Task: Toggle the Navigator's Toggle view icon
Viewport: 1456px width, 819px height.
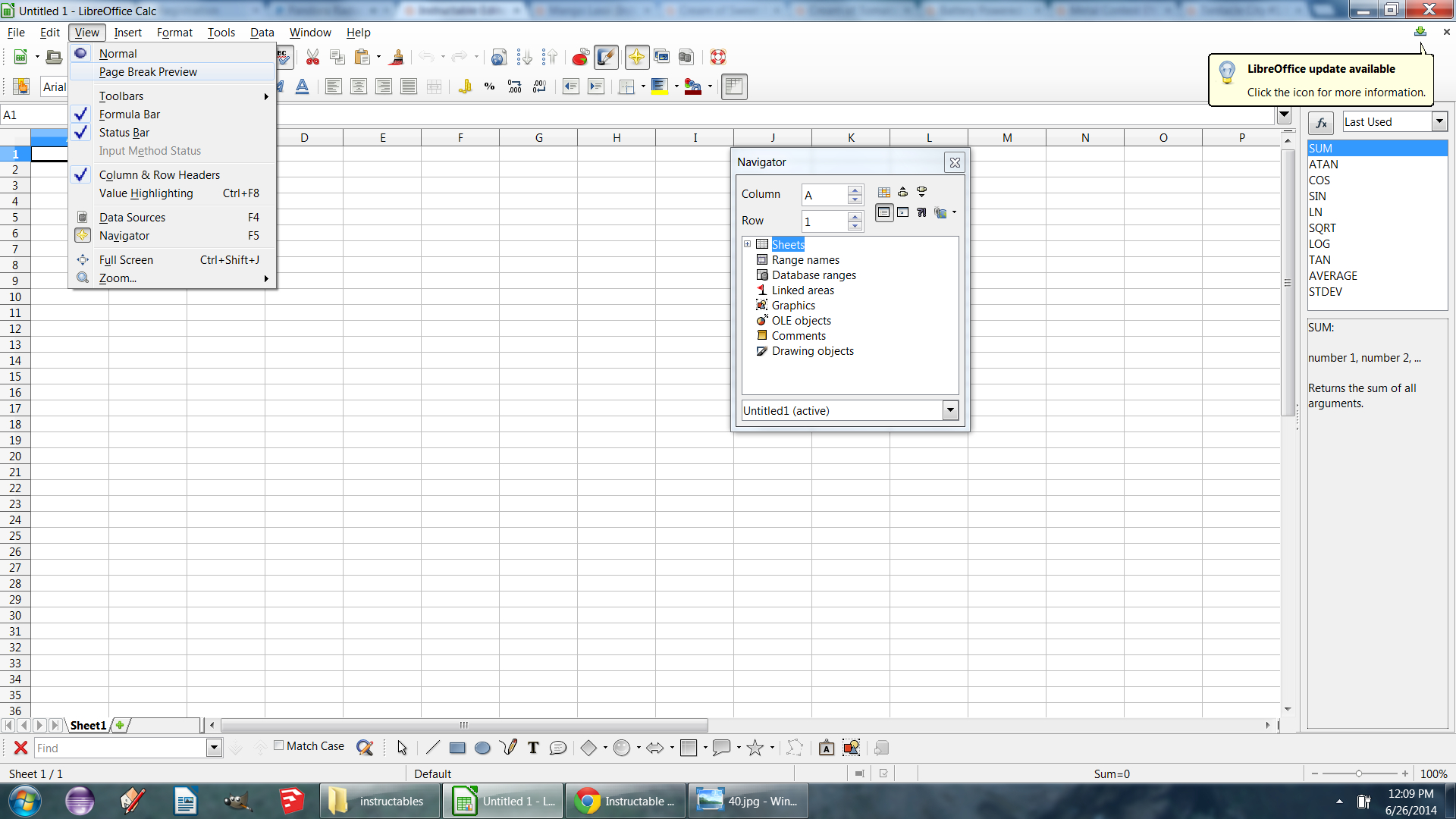Action: coord(902,212)
